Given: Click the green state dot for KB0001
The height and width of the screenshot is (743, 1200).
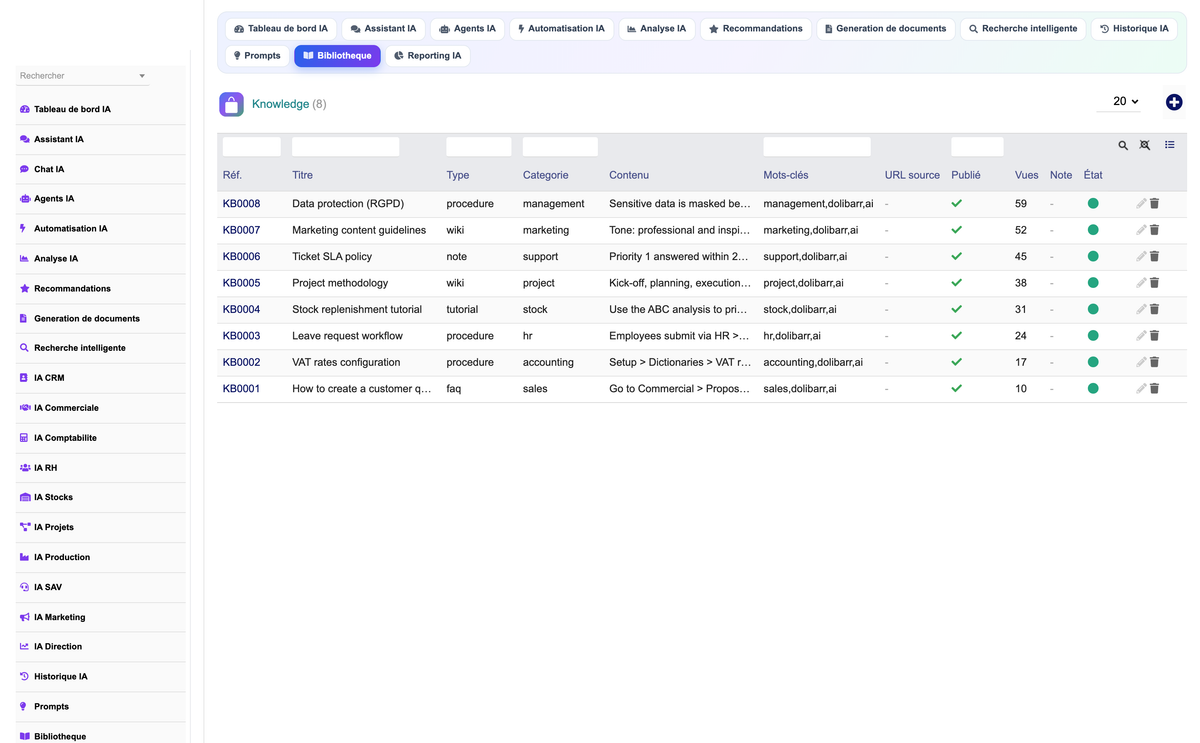Looking at the screenshot, I should (1093, 388).
